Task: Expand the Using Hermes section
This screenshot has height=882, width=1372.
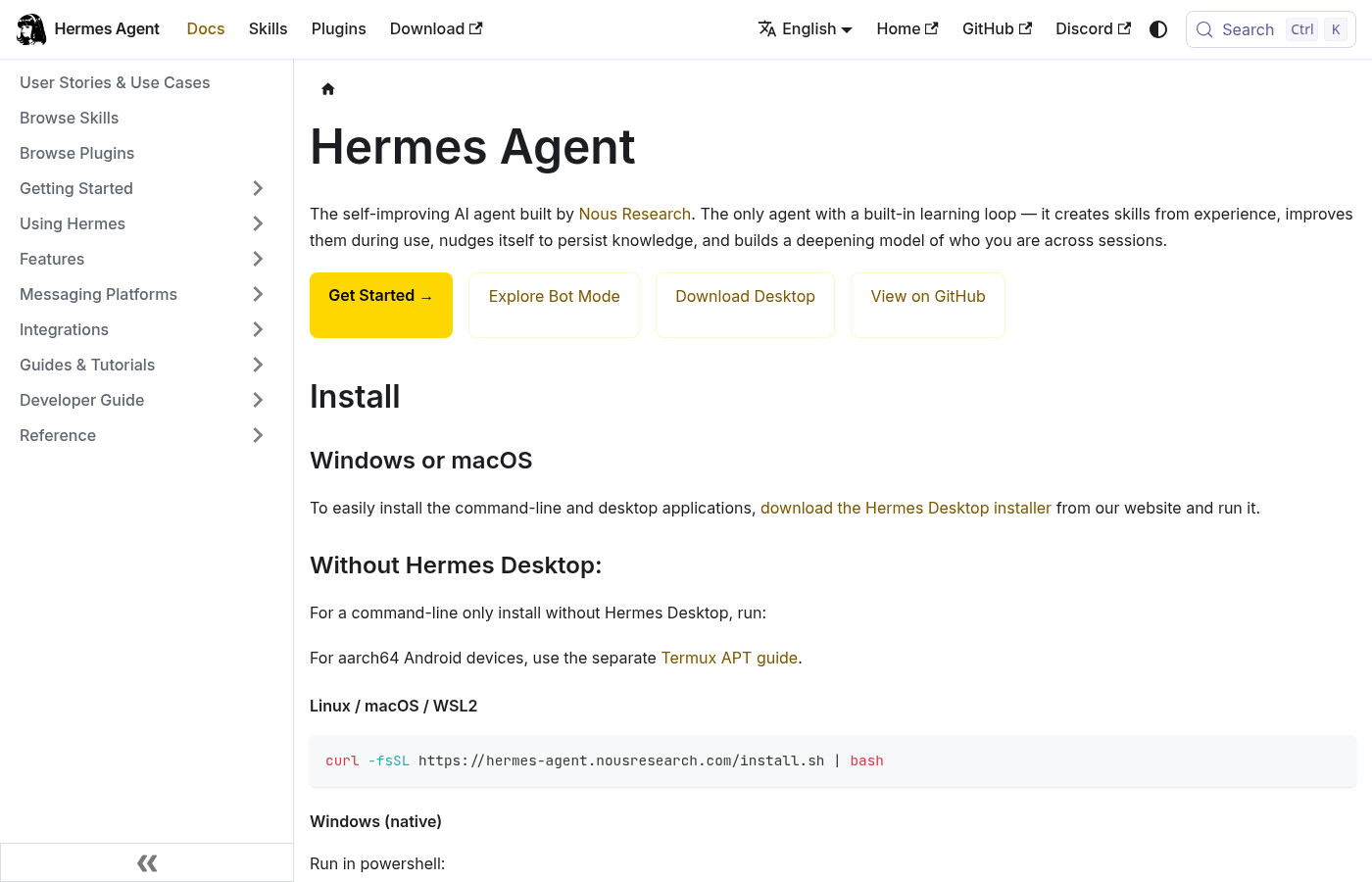Action: tap(258, 223)
